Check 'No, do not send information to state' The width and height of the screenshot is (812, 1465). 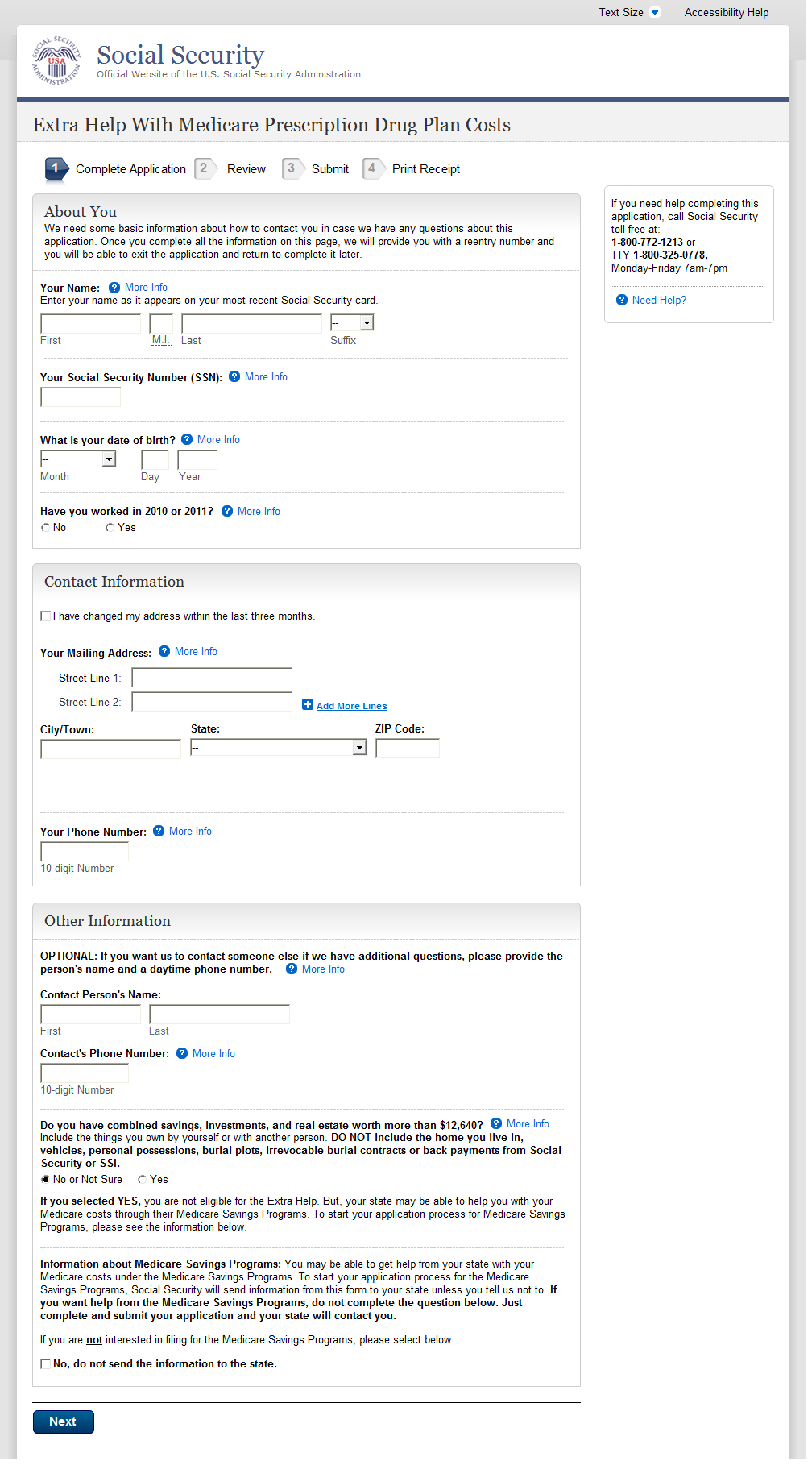(46, 1364)
